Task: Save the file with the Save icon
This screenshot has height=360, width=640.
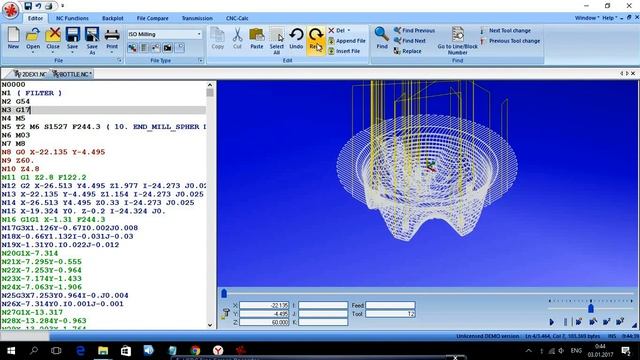Action: coord(73,35)
